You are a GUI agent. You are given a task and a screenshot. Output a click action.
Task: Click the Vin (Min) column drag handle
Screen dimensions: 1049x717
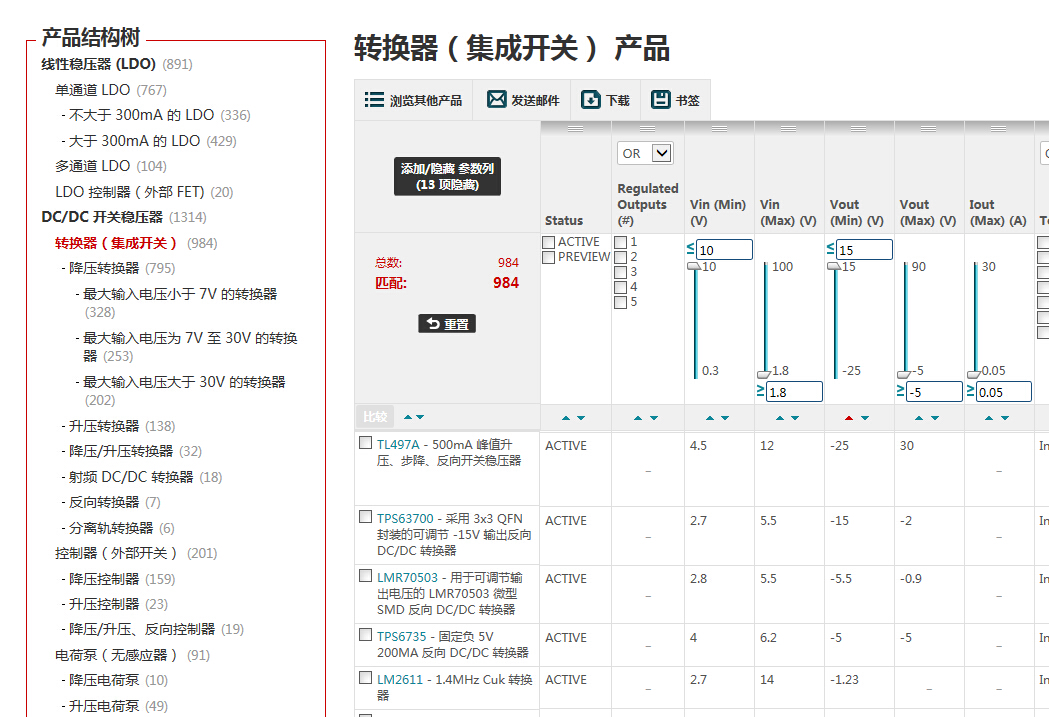(719, 128)
